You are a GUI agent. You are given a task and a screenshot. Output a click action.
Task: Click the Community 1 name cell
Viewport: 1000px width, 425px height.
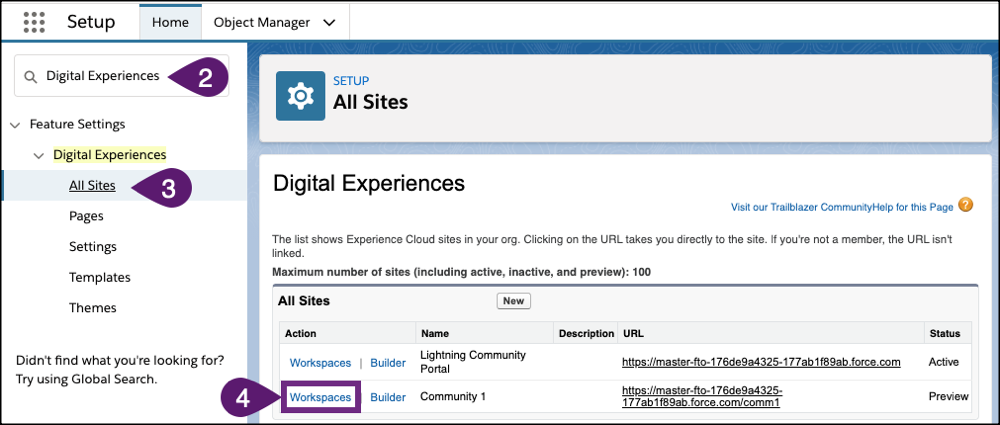[453, 397]
